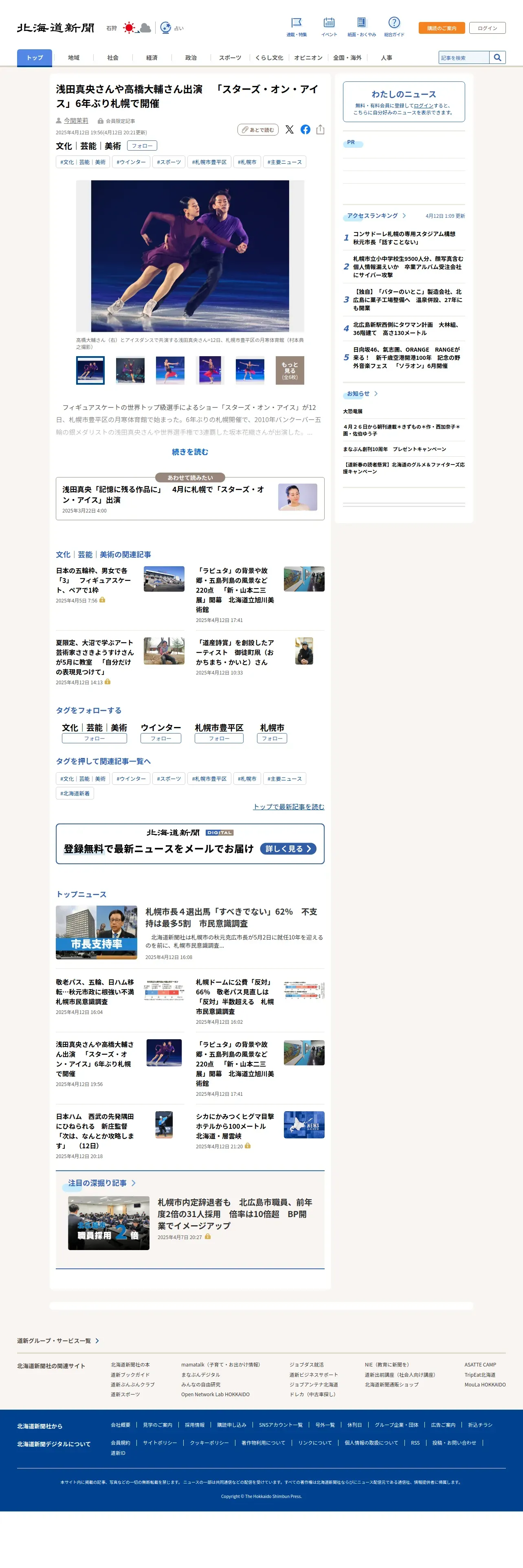Click the #北海道新着 tag
The image size is (523, 1568).
point(75,793)
